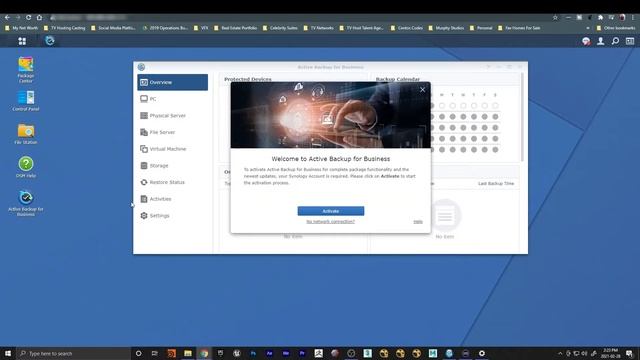Open the 'My Net Worth' bookmark
The image size is (640, 360).
point(21,28)
